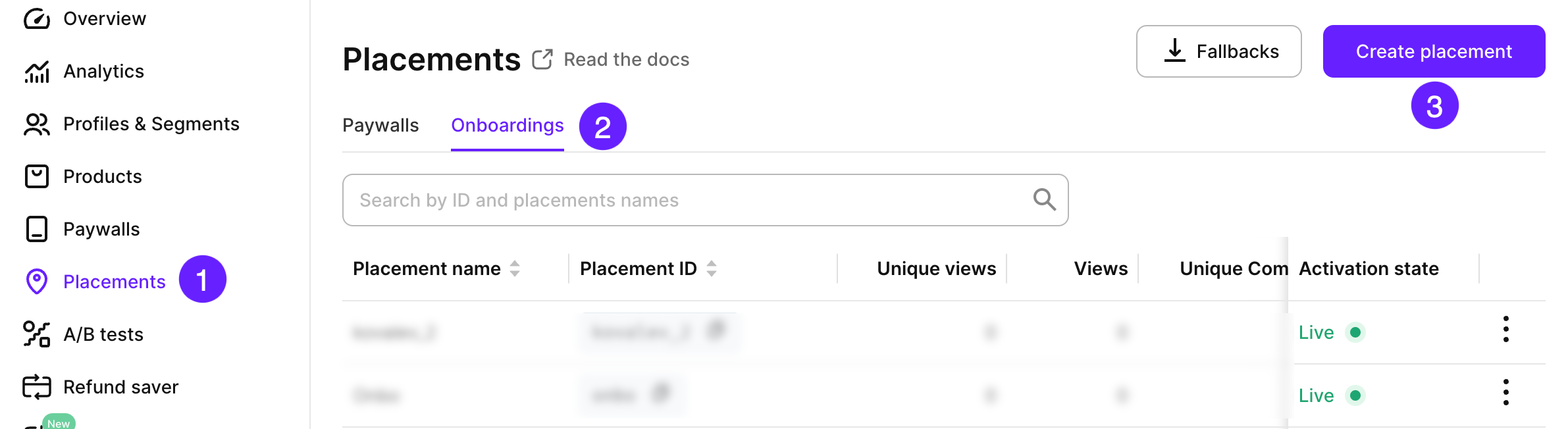This screenshot has height=429, width=1568.
Task: Click the magnifier icon in the search bar
Action: [x=1044, y=199]
